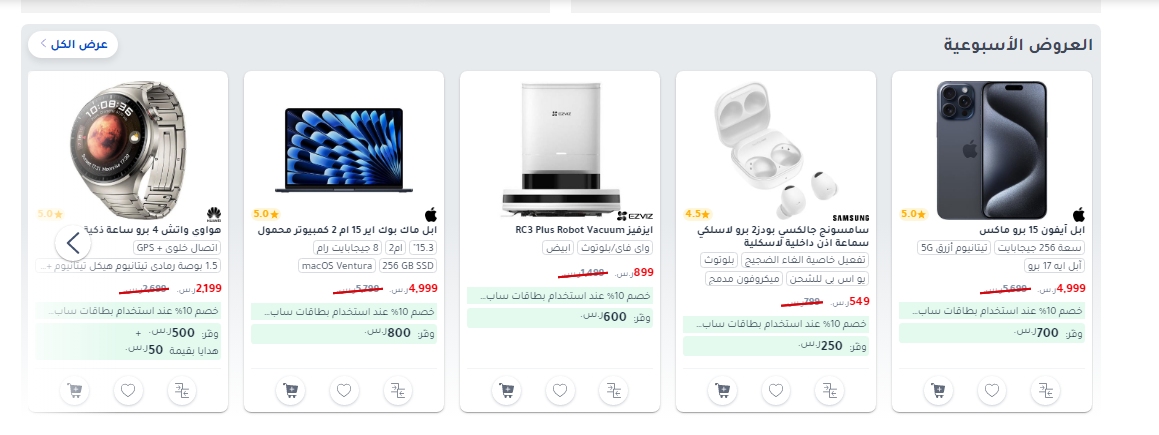Open the iPhone 15 Pro Max product image
The width and height of the screenshot is (1159, 435).
click(x=991, y=150)
